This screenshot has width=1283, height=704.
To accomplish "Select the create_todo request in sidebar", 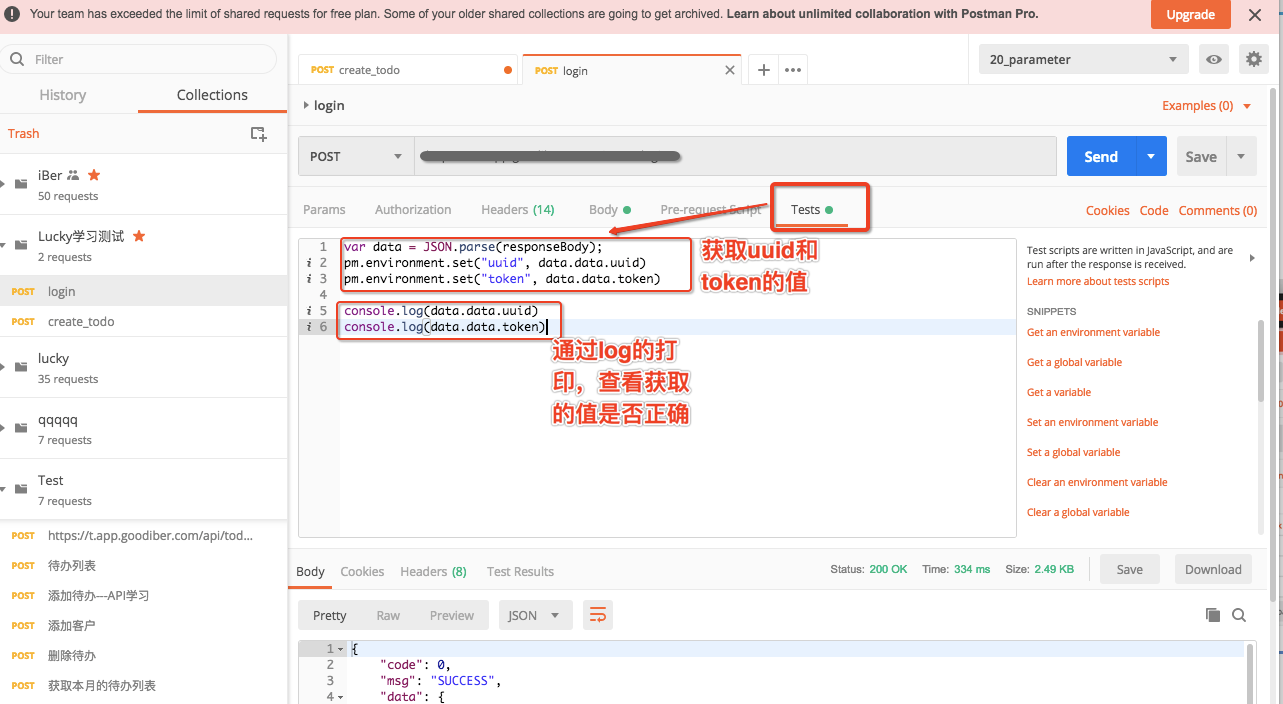I will point(143,321).
